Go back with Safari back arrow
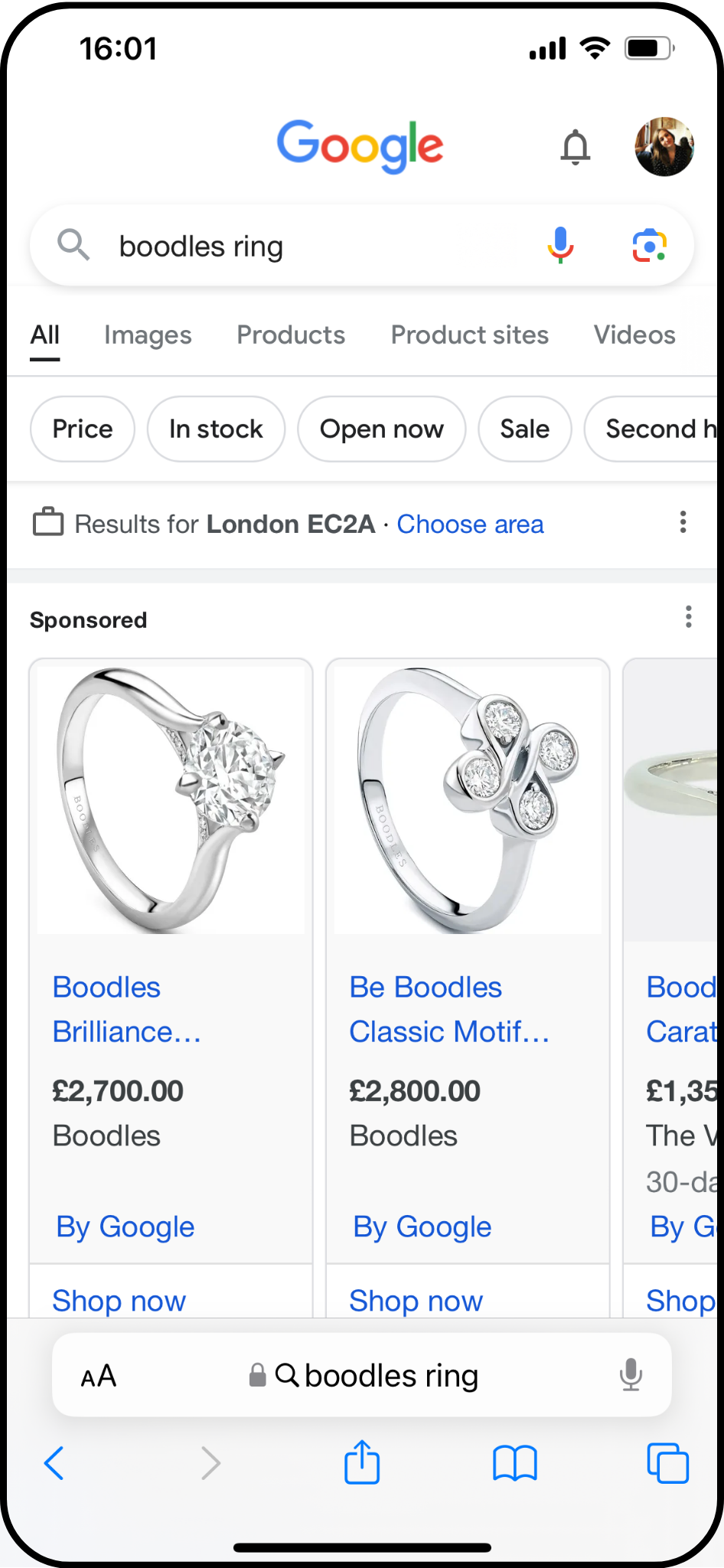The width and height of the screenshot is (724, 1568). pyautogui.click(x=54, y=1463)
